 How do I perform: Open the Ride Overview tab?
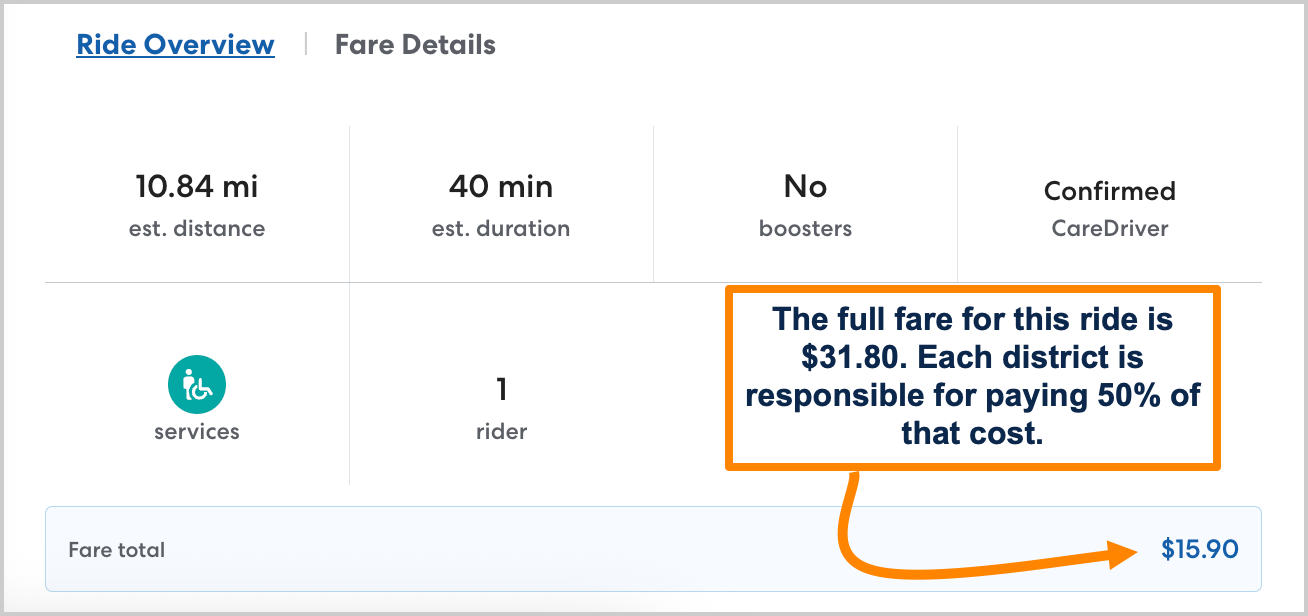click(175, 45)
